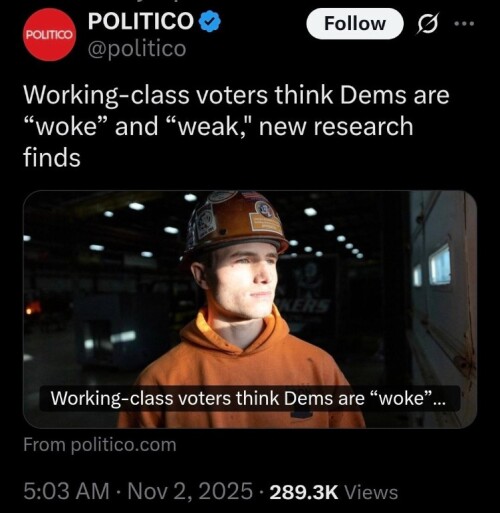Open the POLITICO display name
The image size is (500, 513).
tap(141, 21)
